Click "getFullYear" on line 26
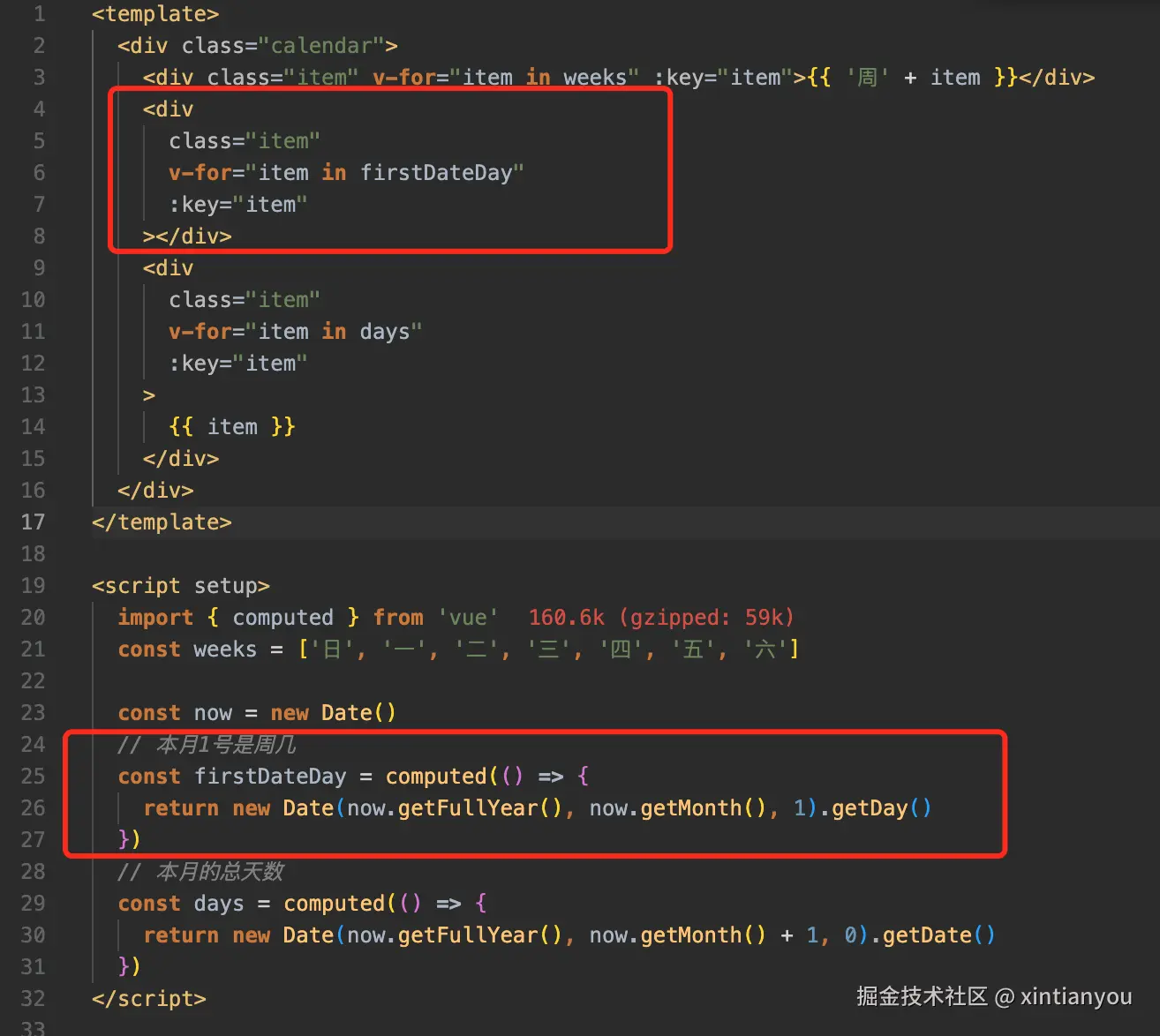The width and height of the screenshot is (1160, 1036). [x=468, y=808]
